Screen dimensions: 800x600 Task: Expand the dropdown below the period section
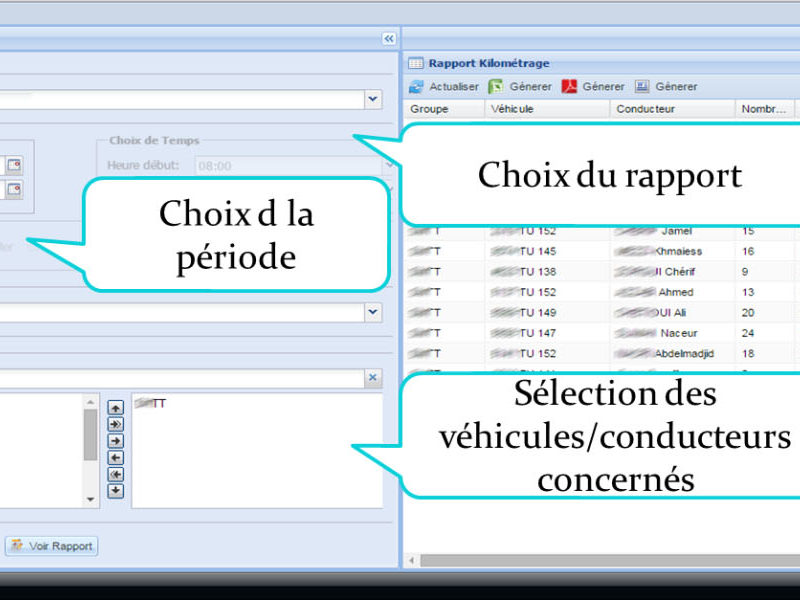[x=372, y=312]
